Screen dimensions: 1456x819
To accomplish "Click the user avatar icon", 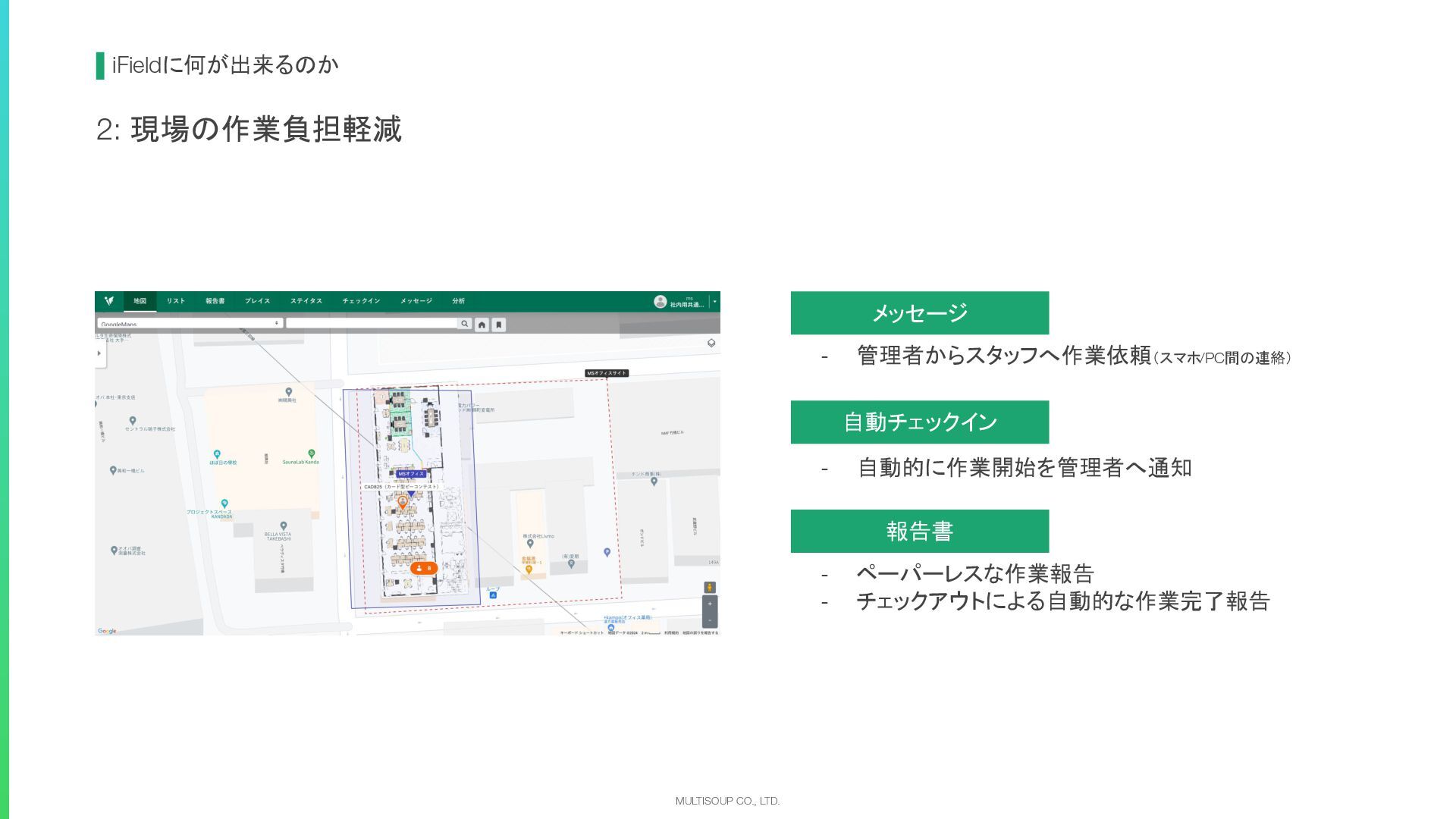I will (660, 302).
